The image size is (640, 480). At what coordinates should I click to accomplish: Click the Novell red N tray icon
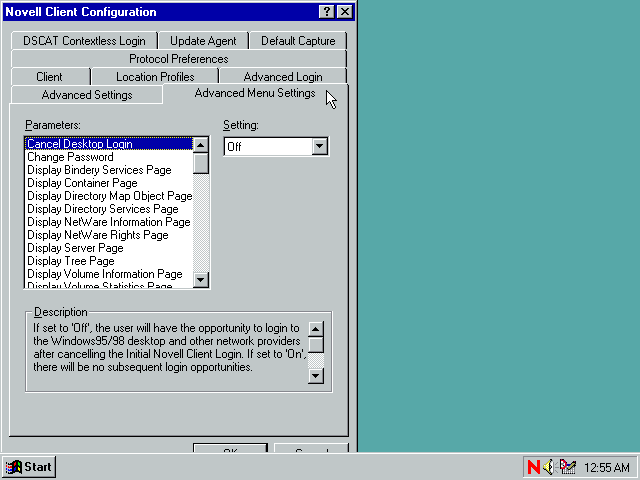(x=534, y=467)
